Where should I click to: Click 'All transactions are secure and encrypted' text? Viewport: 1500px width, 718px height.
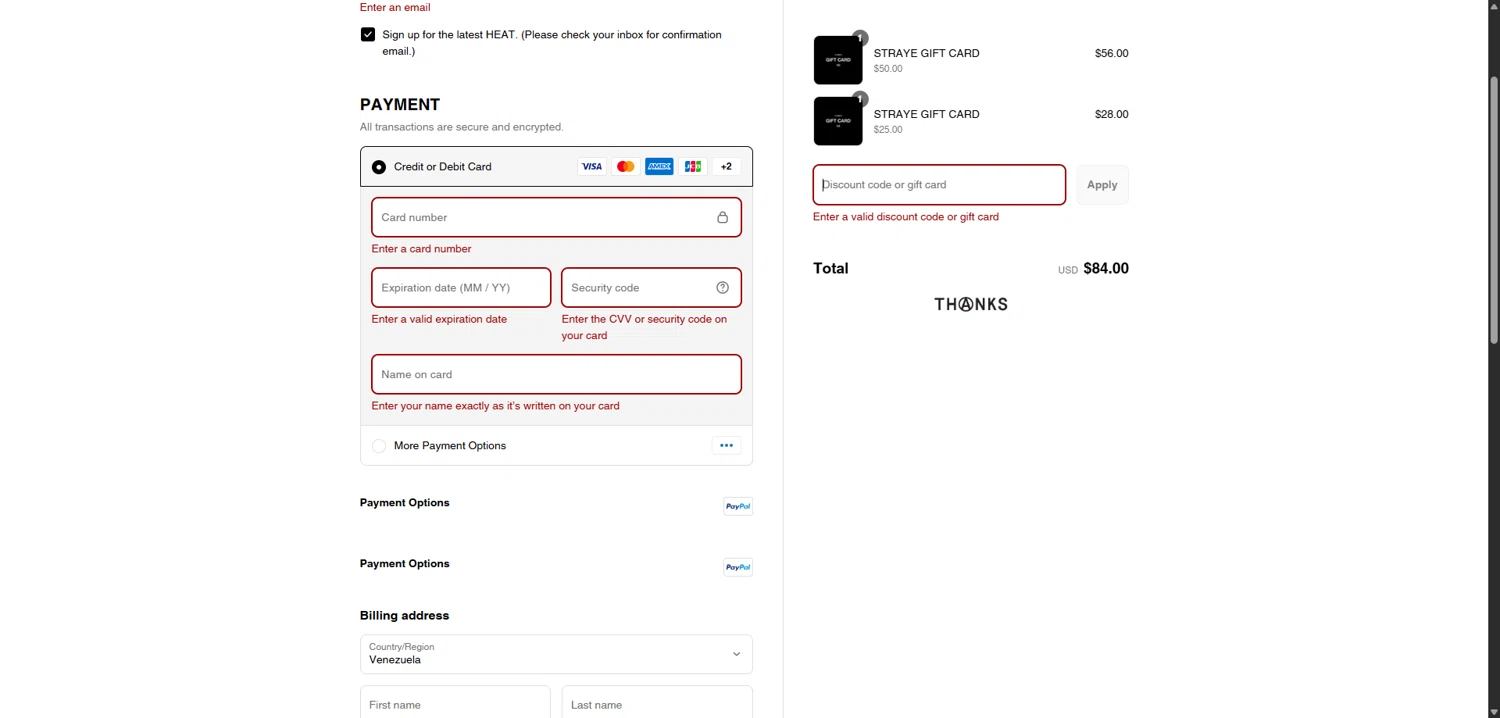pos(462,127)
